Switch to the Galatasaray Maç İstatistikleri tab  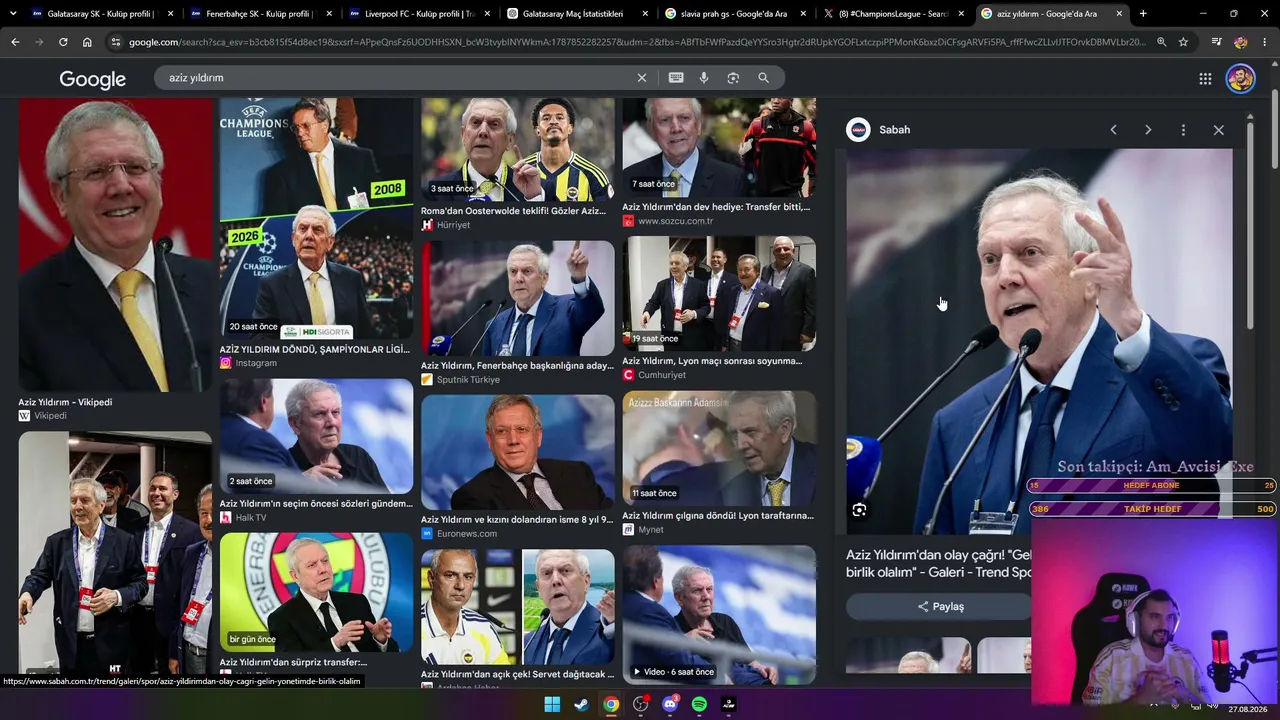click(577, 14)
